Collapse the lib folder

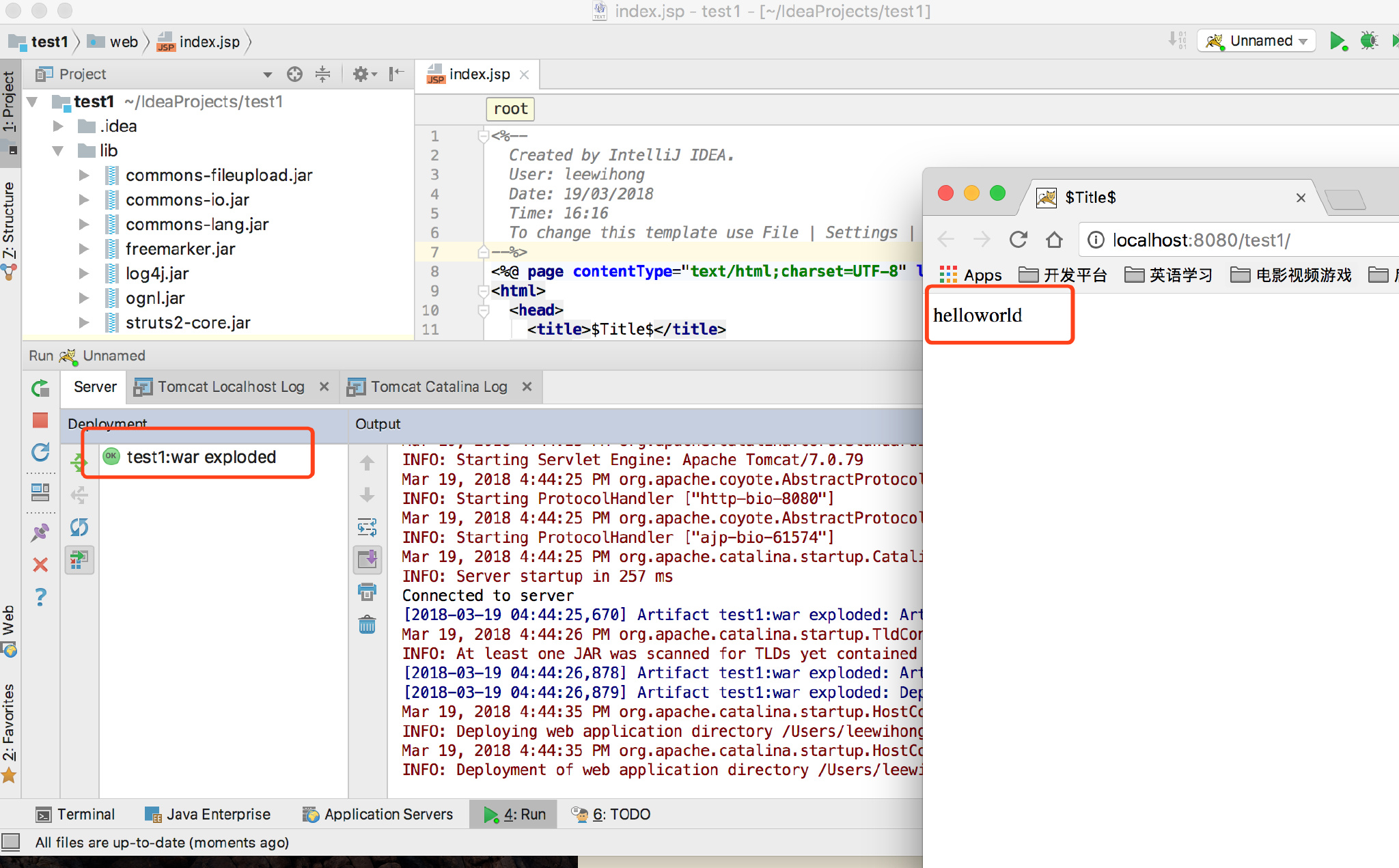[59, 151]
